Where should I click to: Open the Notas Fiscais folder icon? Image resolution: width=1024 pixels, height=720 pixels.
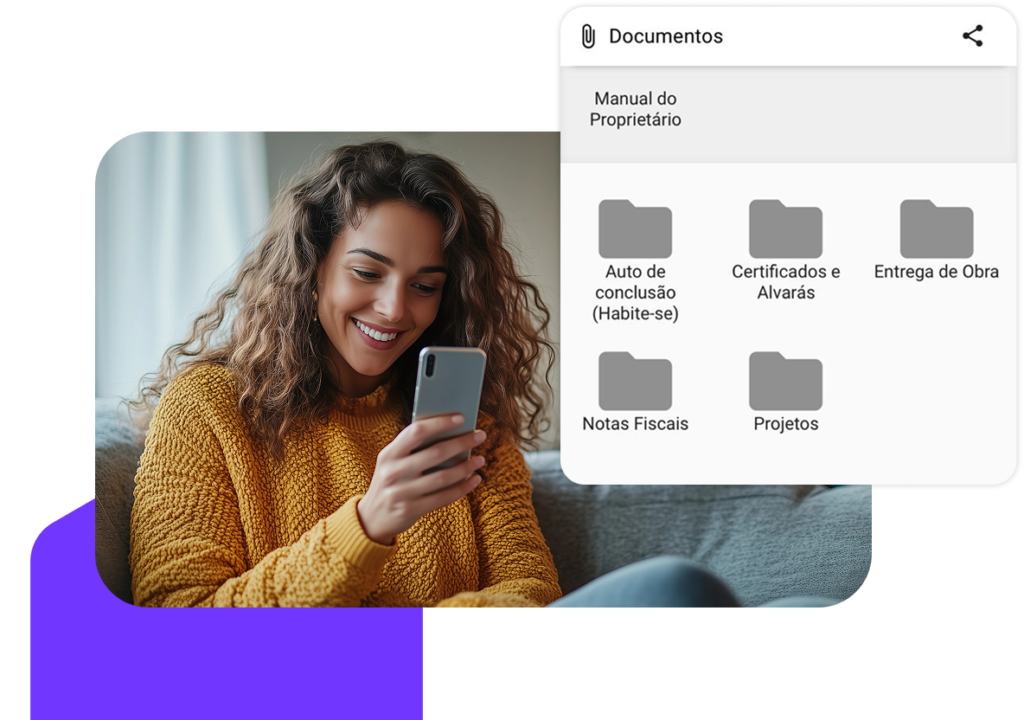pyautogui.click(x=635, y=381)
